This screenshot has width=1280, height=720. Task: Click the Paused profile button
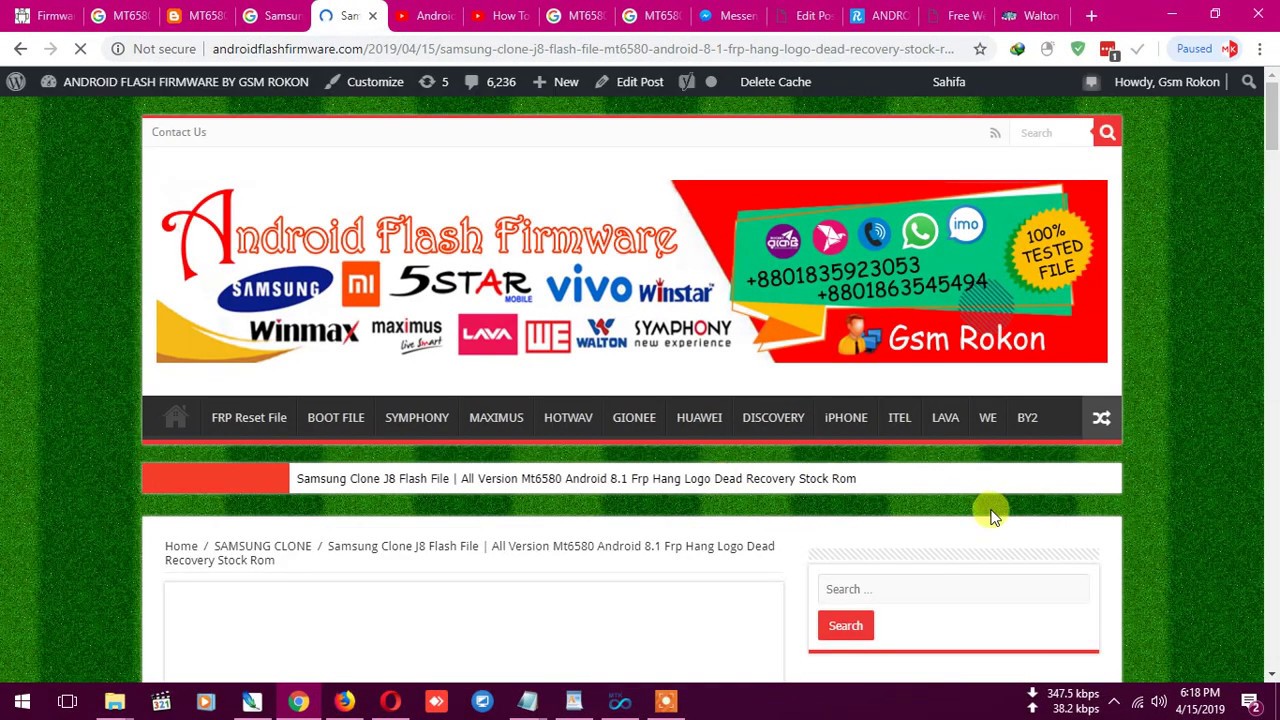(1204, 49)
